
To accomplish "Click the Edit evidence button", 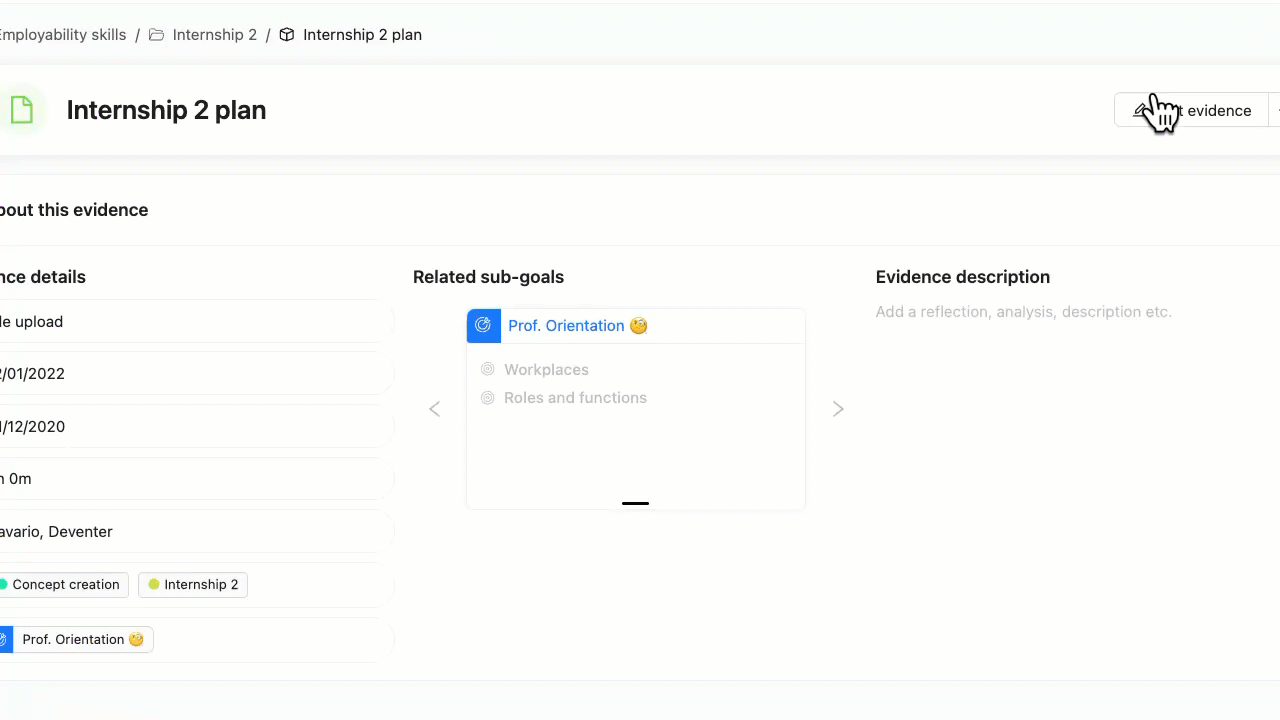I will click(x=1191, y=110).
